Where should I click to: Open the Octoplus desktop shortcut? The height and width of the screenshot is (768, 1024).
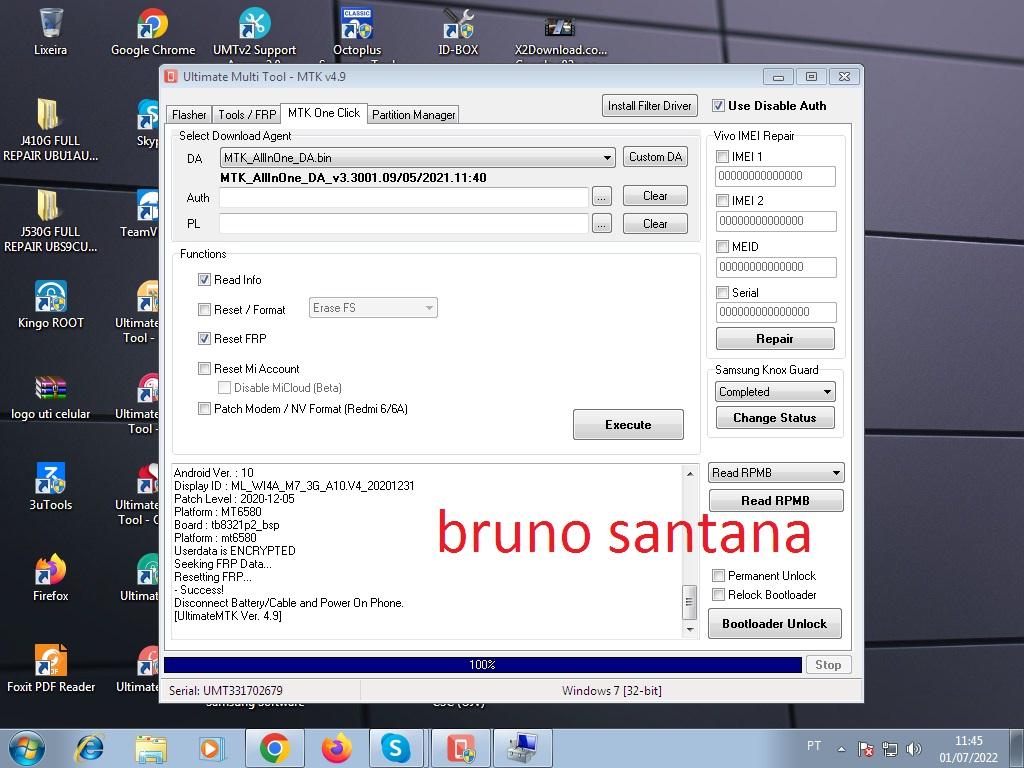tap(357, 31)
